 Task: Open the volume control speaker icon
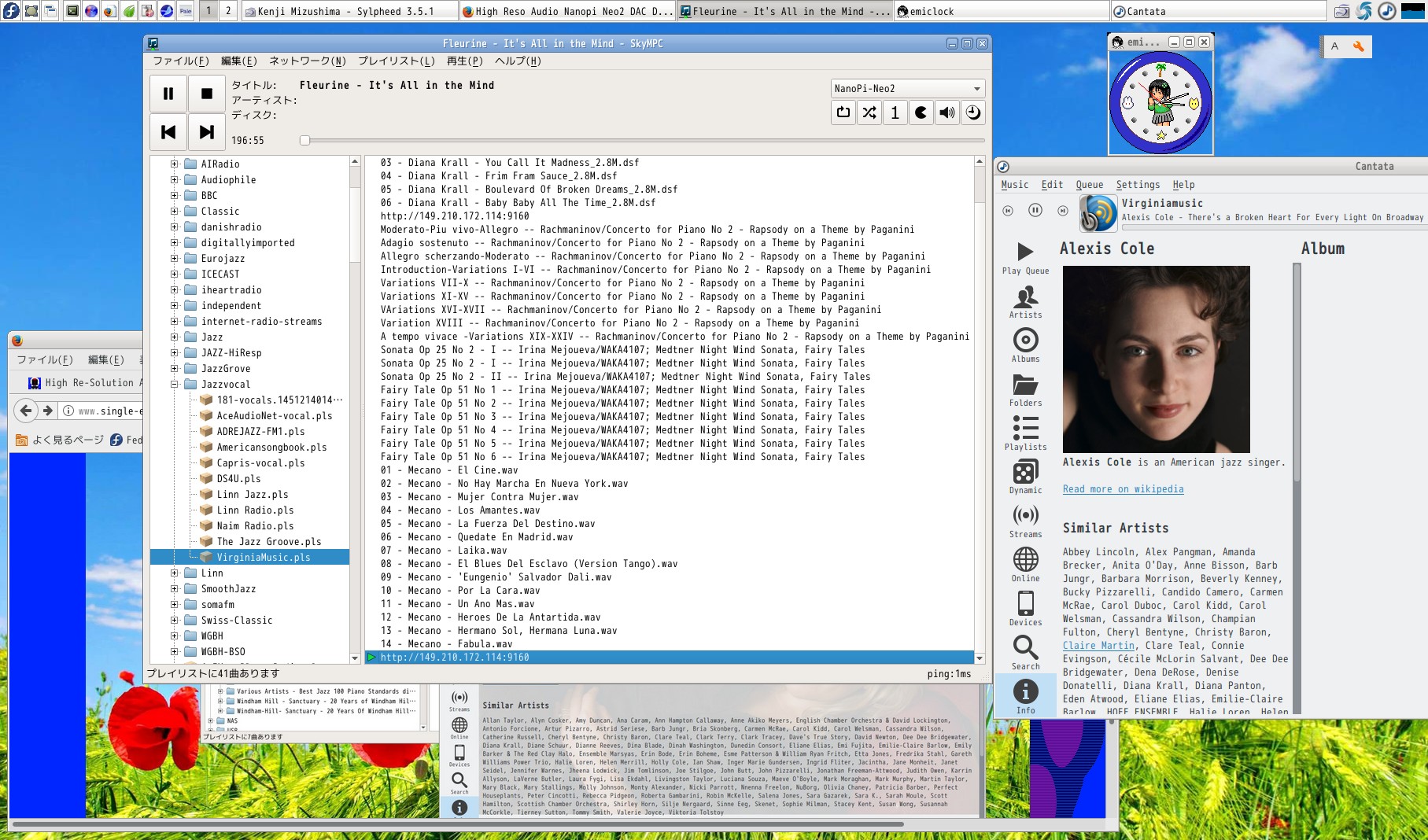tap(947, 112)
